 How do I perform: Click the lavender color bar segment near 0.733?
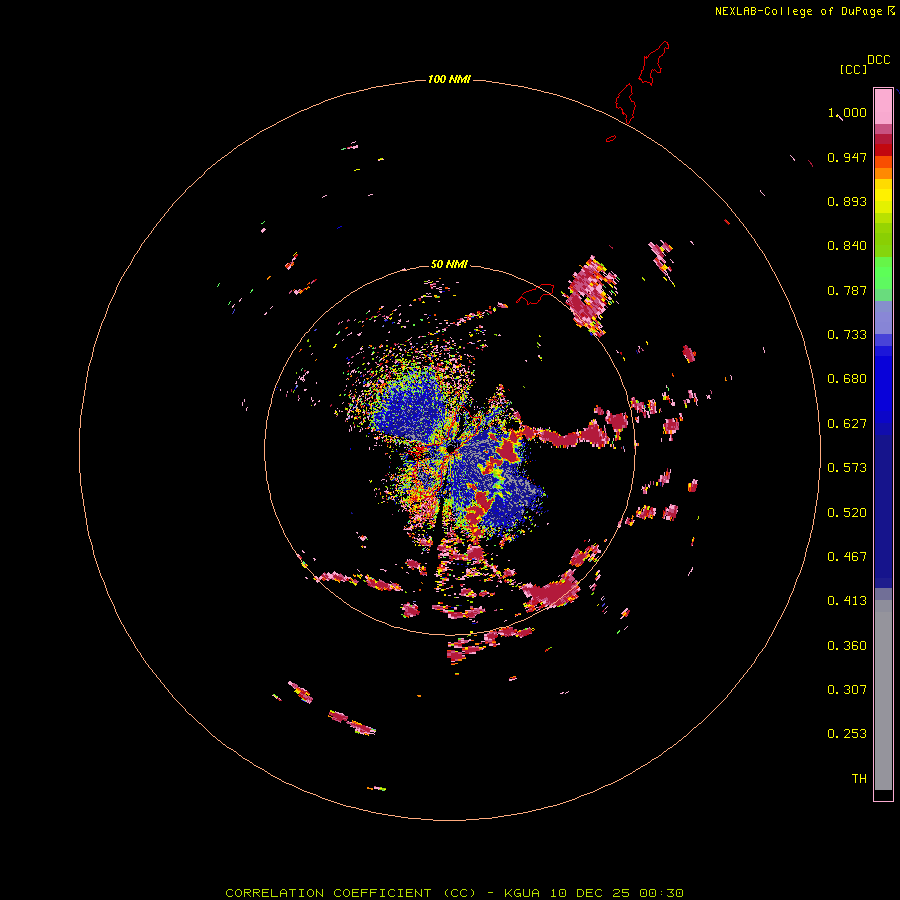click(883, 317)
